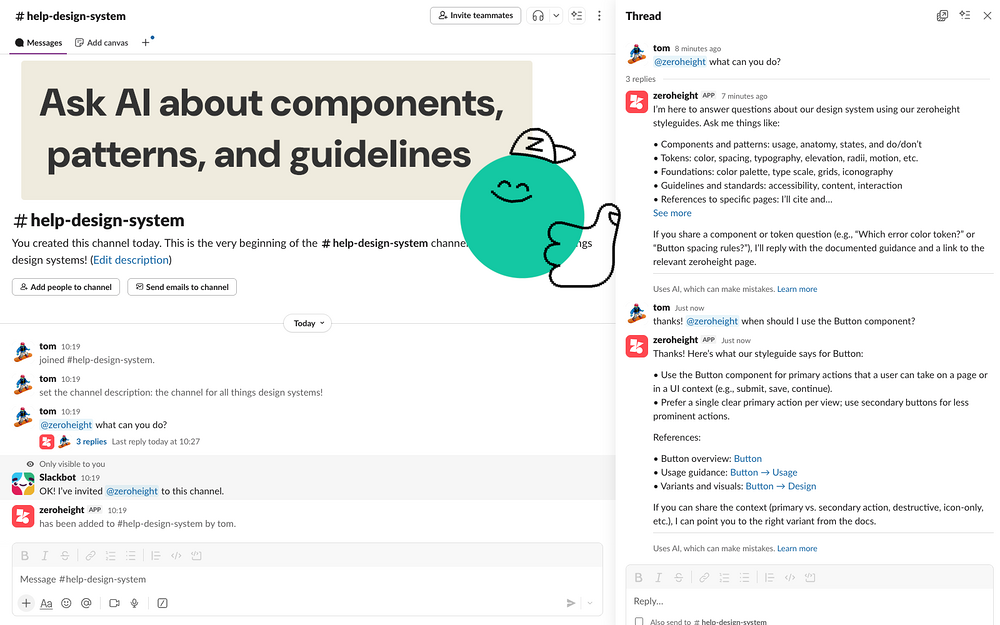This screenshot has width=1000, height=625.
Task: Click zeroheight app avatar in channel message
Action: (23, 516)
